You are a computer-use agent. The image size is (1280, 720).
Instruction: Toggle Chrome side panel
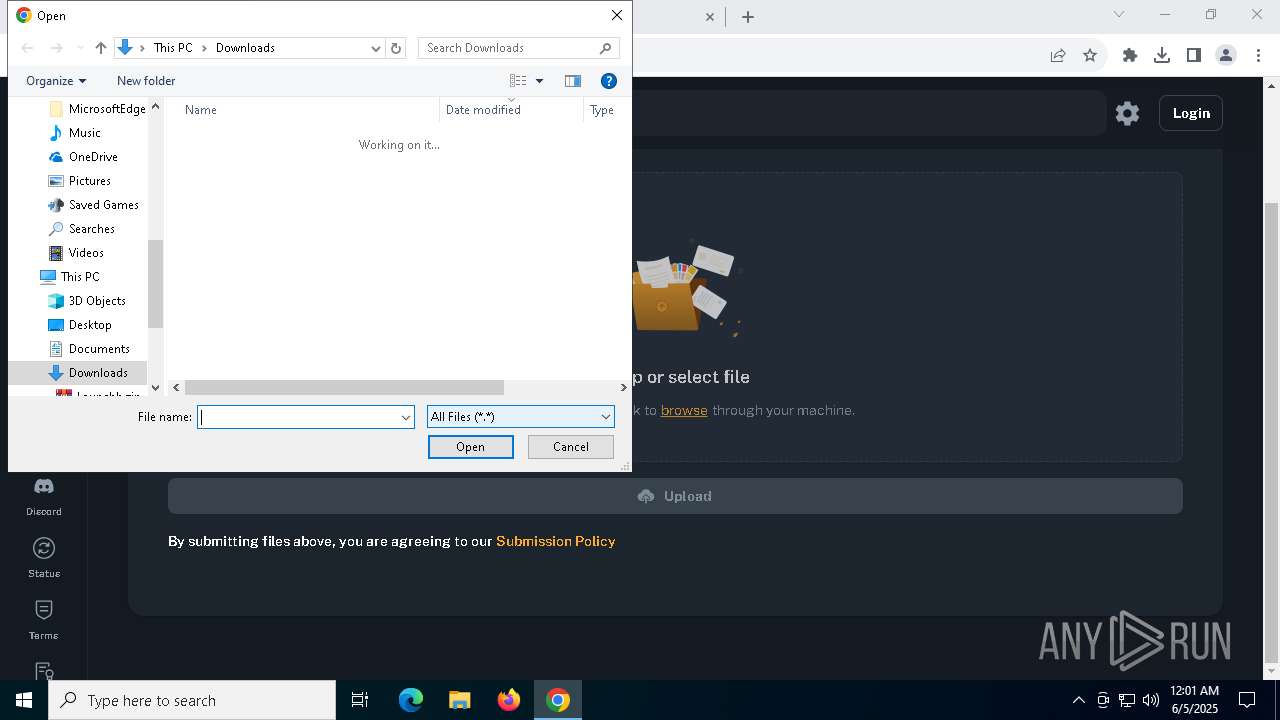coord(1194,55)
